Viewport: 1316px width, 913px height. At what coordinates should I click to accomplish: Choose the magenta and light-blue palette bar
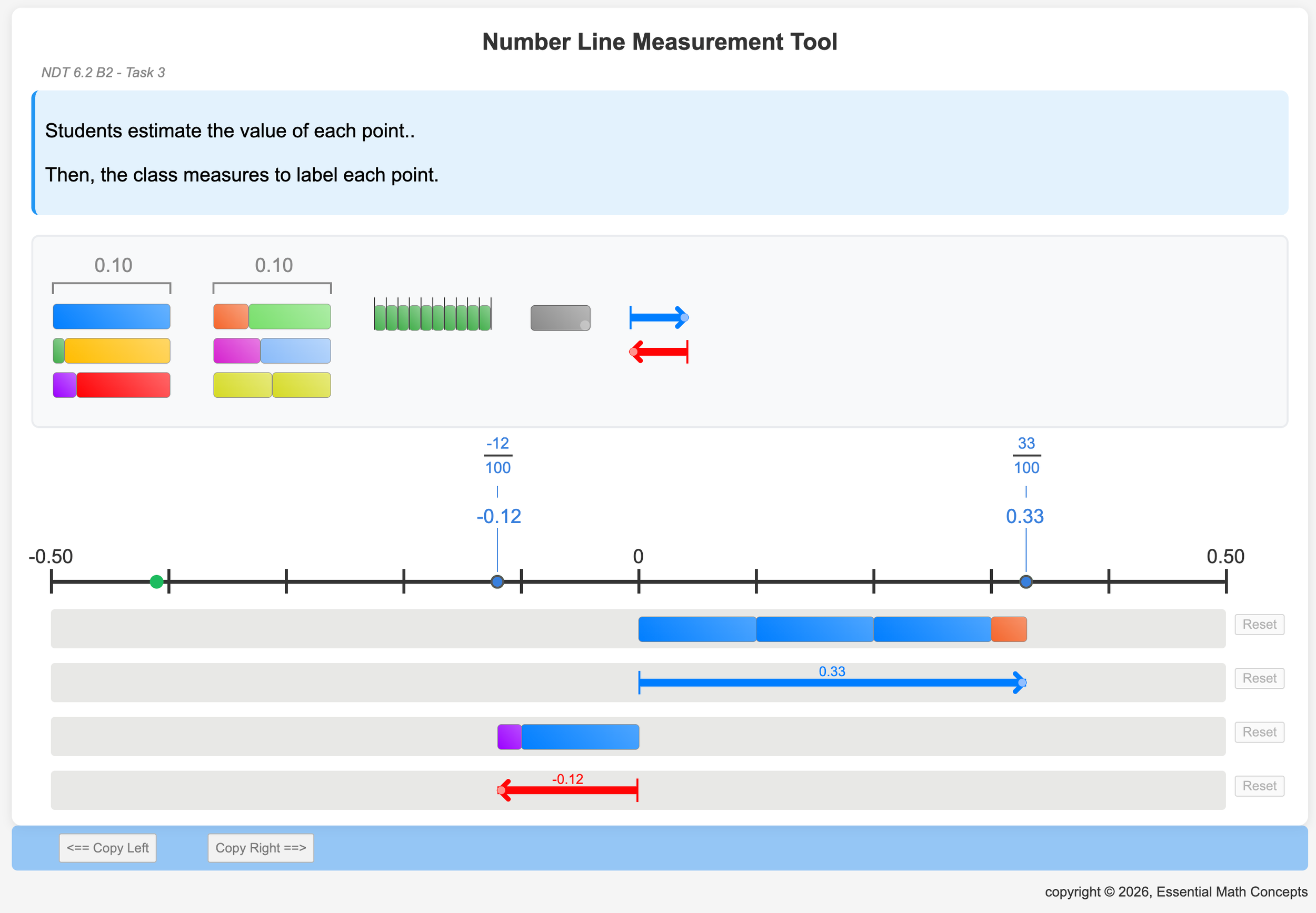click(272, 350)
